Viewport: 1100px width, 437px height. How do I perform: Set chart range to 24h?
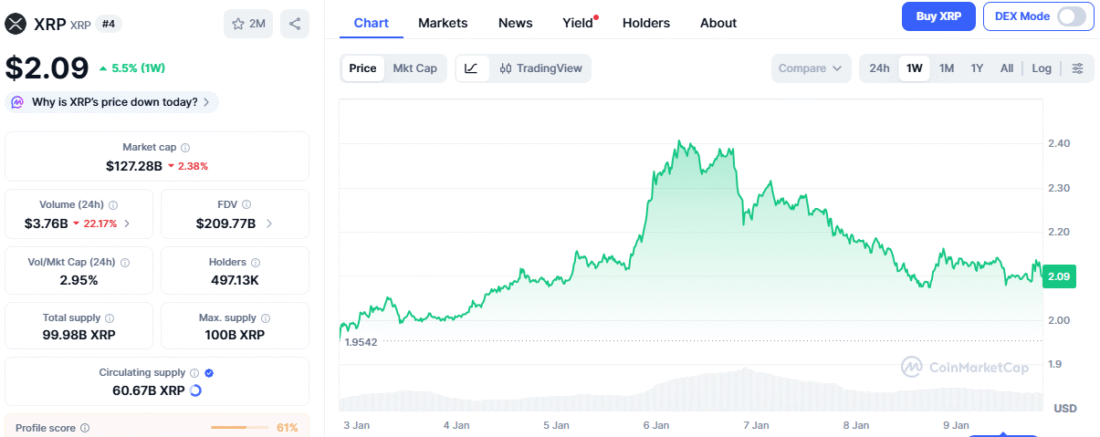coord(879,69)
